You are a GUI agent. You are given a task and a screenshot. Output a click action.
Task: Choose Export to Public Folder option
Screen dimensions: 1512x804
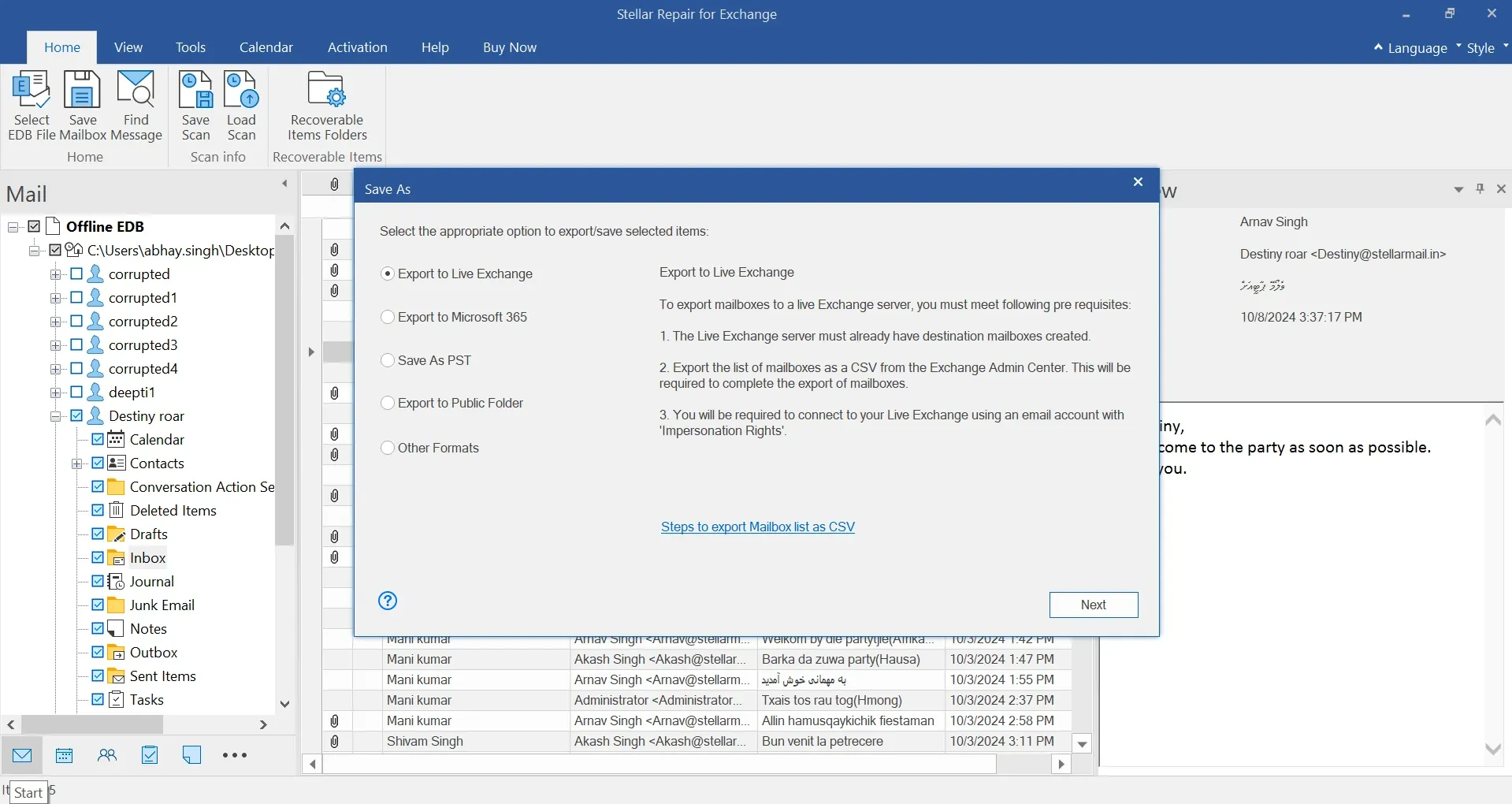click(x=451, y=403)
